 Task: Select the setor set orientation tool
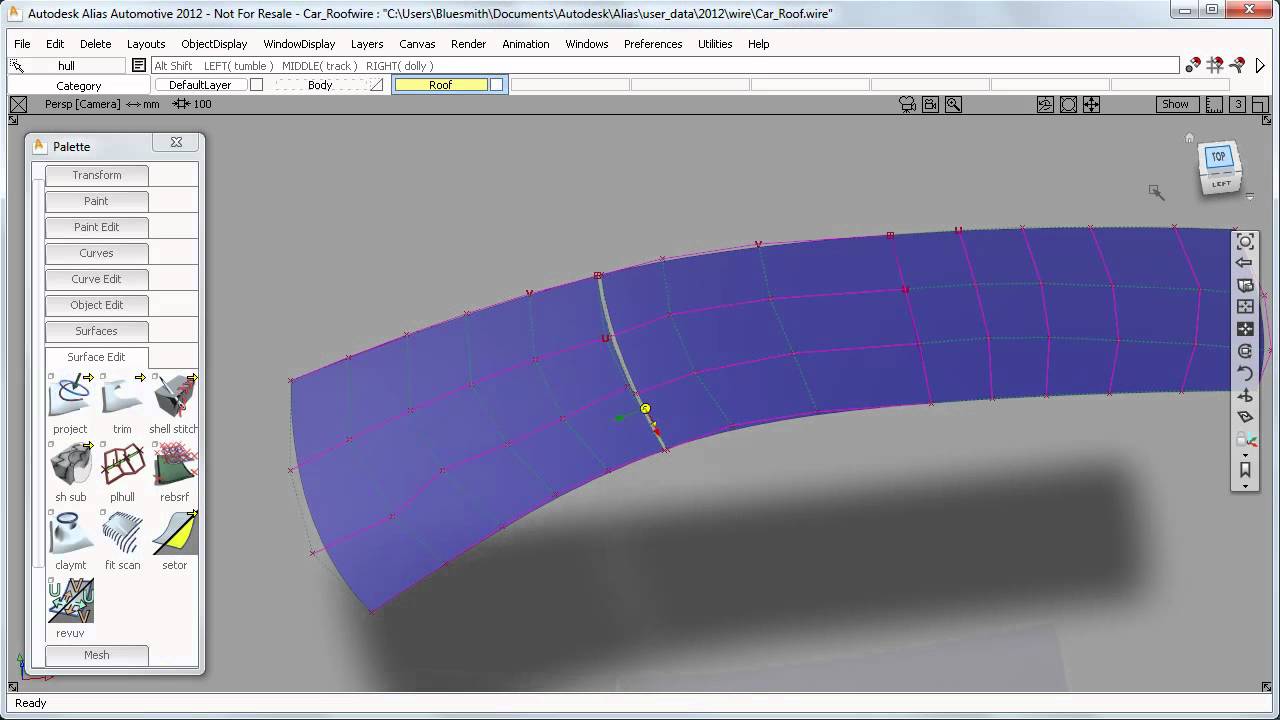[x=174, y=533]
